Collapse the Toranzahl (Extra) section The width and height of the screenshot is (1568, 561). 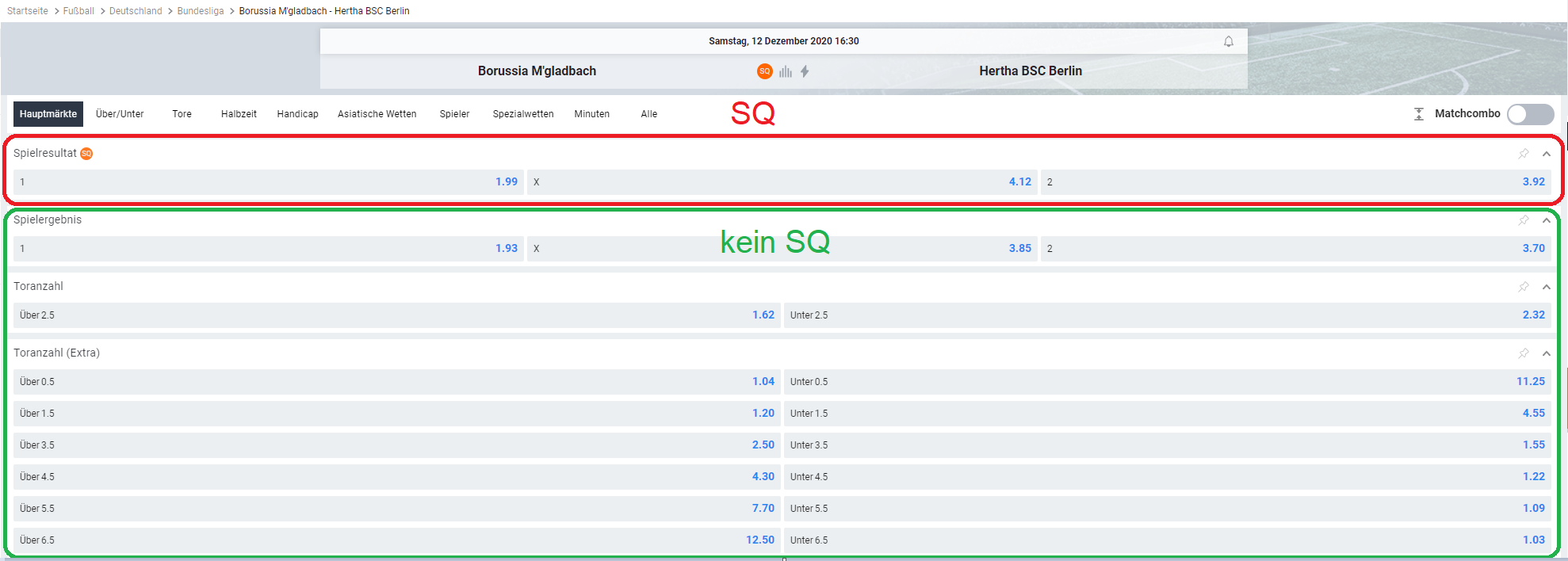pyautogui.click(x=1546, y=353)
